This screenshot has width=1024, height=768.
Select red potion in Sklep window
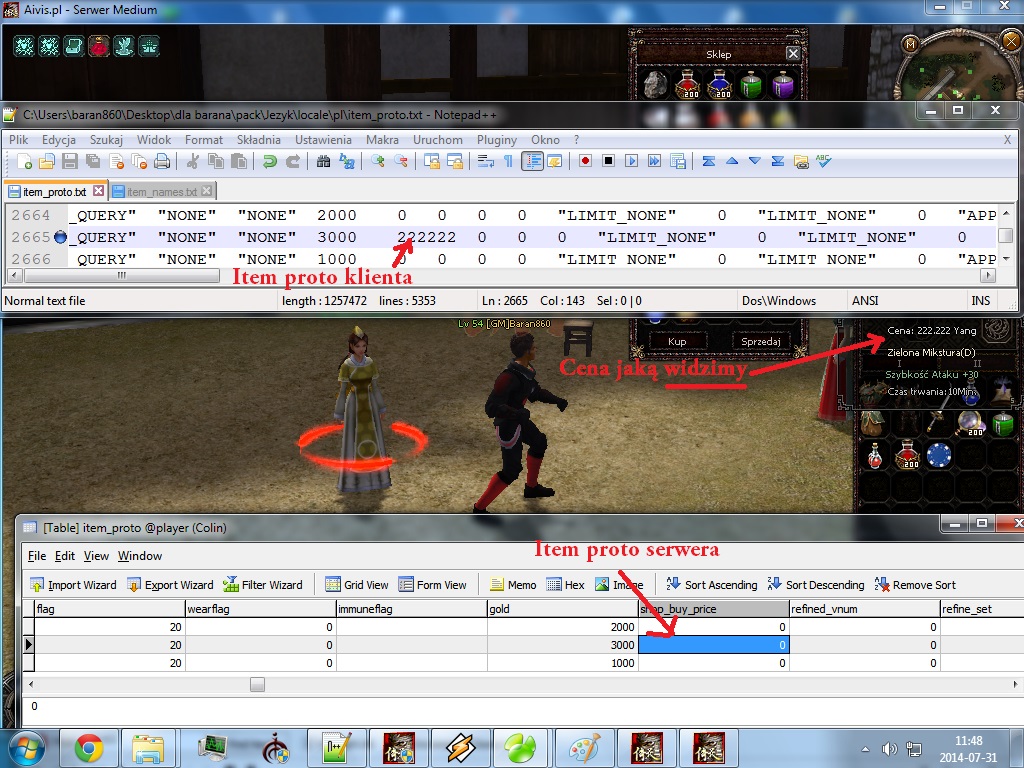[x=688, y=85]
